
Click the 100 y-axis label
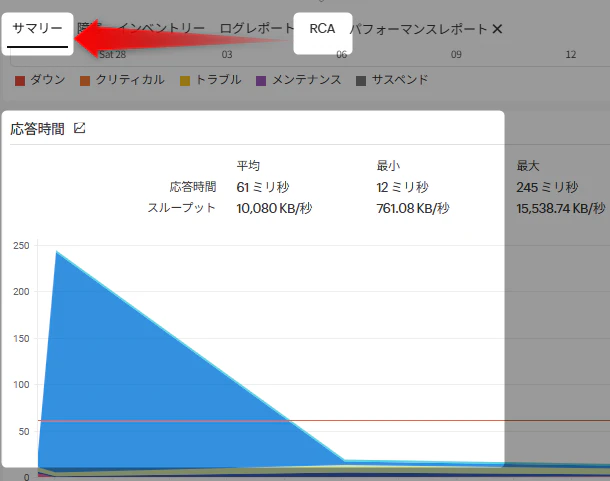click(x=21, y=384)
